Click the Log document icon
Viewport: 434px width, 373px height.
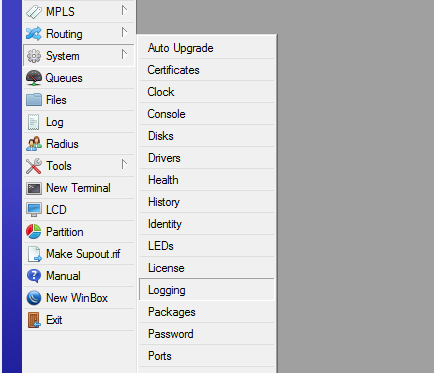[33, 122]
